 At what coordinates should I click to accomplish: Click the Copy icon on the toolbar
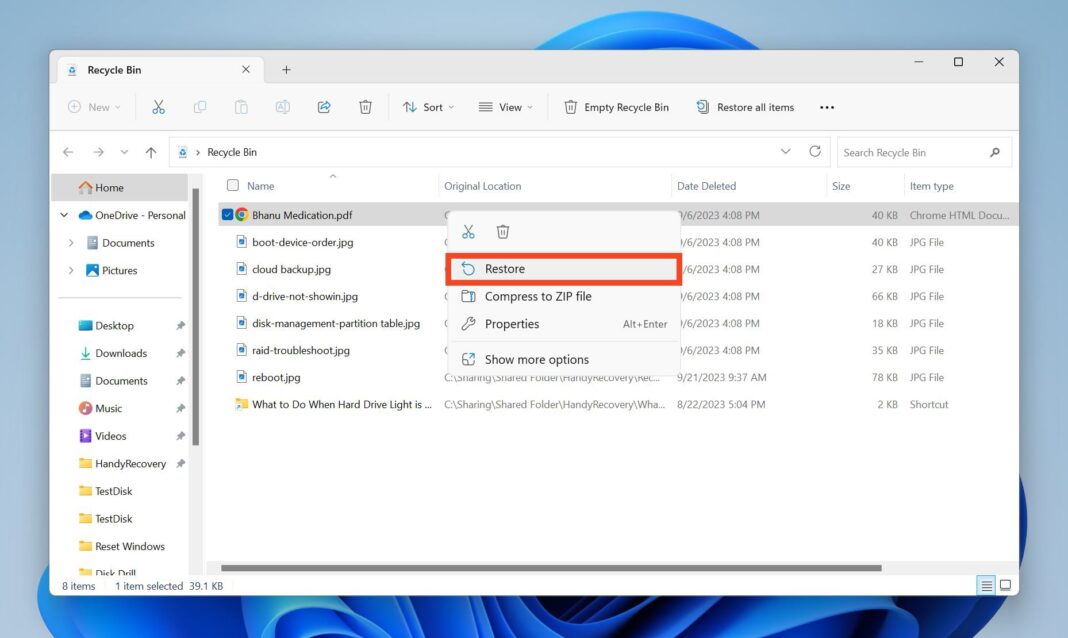coord(200,106)
